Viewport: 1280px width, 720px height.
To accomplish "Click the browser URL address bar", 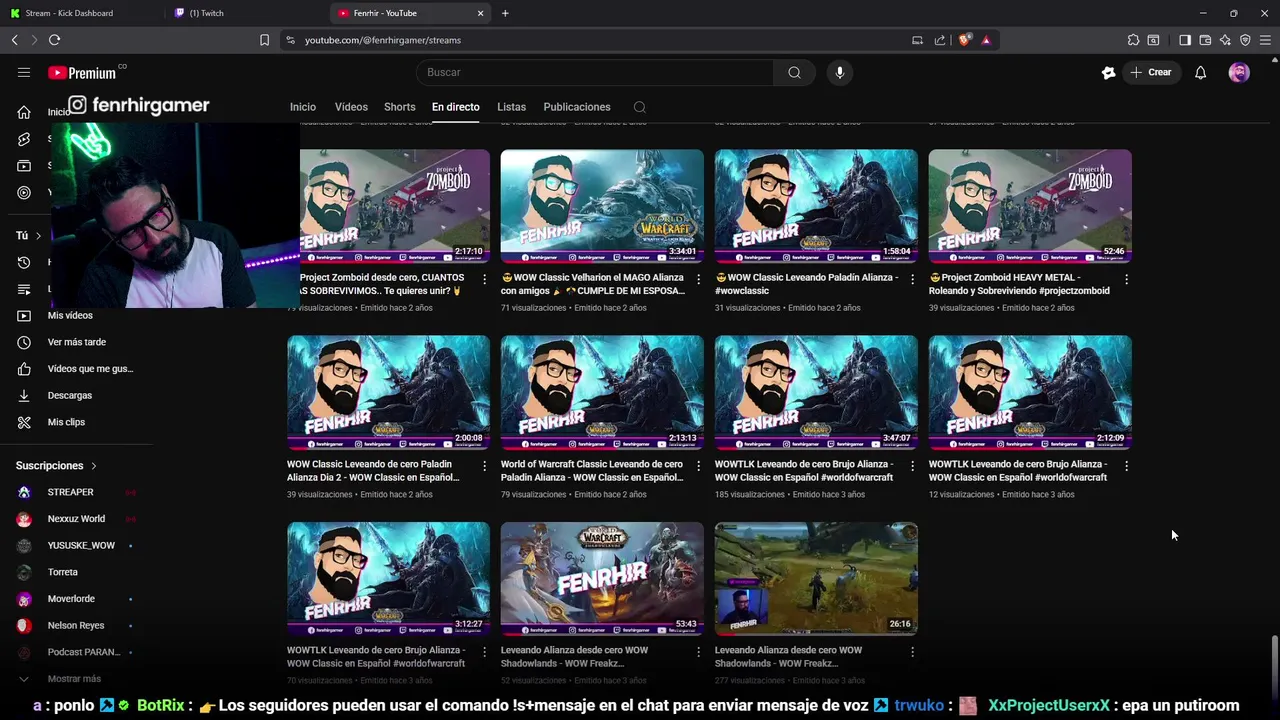I will pos(600,40).
